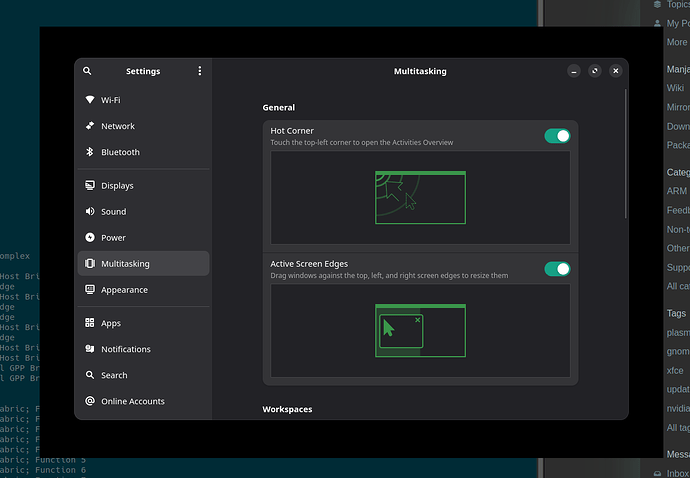Open Appearance settings
This screenshot has width=690, height=478.
coord(143,290)
